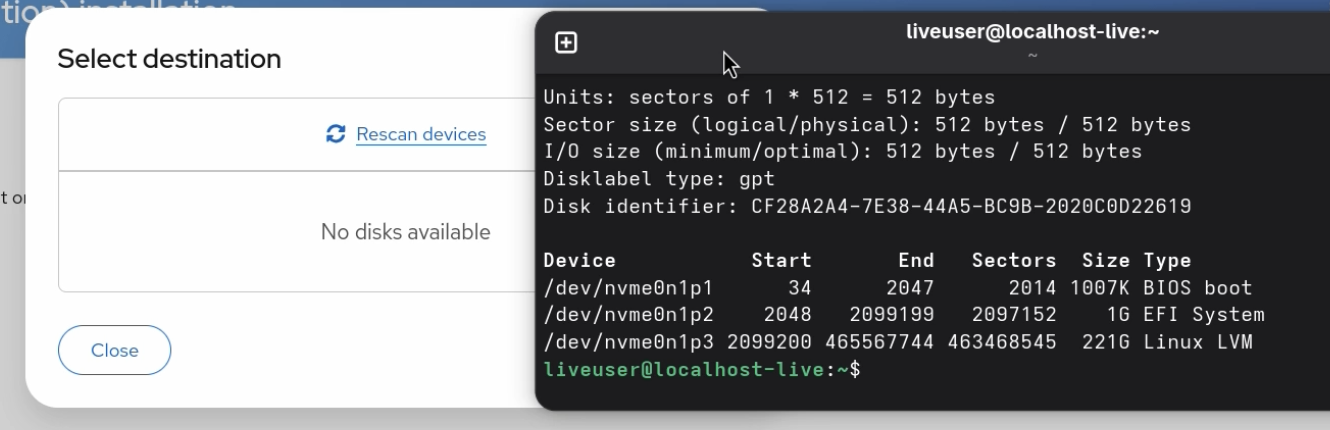Click the Size column header in terminal
Screen dimensions: 1330x430
[x=1106, y=260]
